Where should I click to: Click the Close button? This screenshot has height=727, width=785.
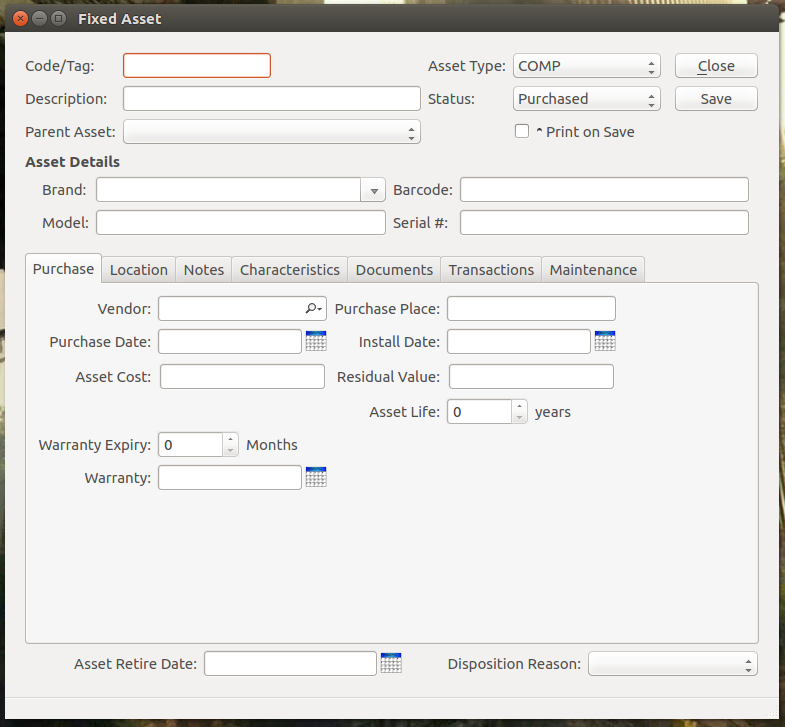[716, 66]
